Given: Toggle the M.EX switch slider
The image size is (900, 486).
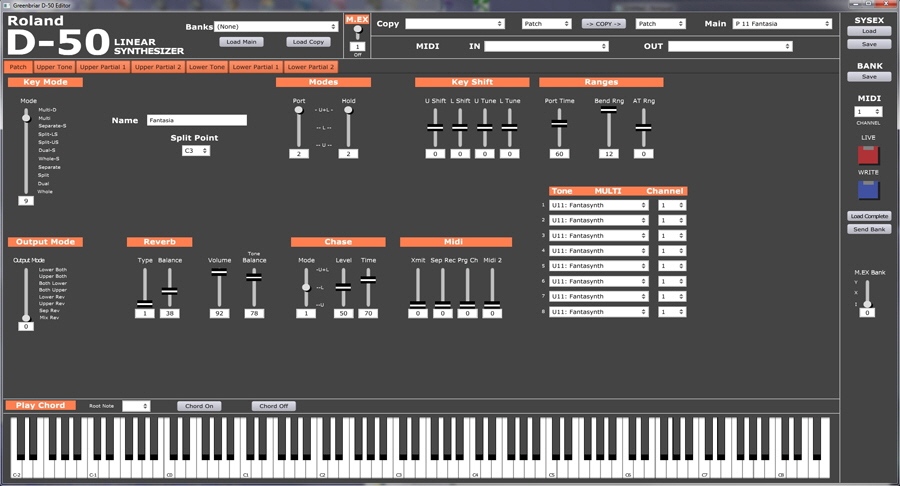Looking at the screenshot, I should pyautogui.click(x=358, y=32).
